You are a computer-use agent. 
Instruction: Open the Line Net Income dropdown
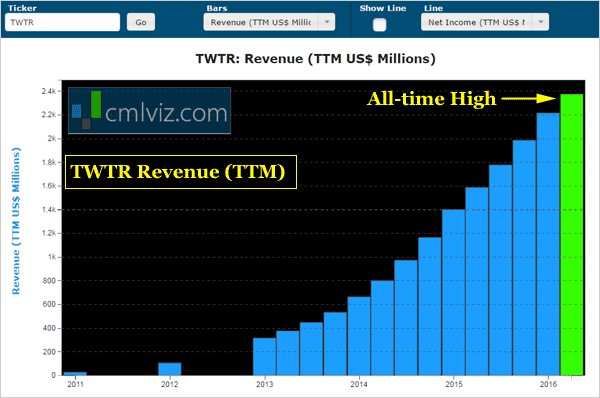coord(485,22)
